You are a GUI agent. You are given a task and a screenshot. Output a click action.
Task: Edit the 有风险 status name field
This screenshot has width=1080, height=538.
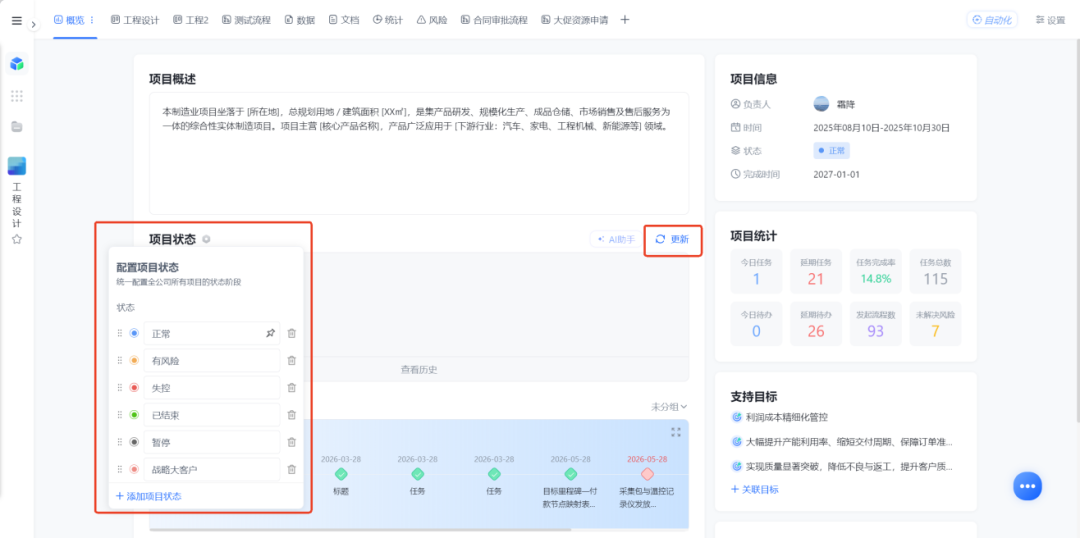coord(212,360)
